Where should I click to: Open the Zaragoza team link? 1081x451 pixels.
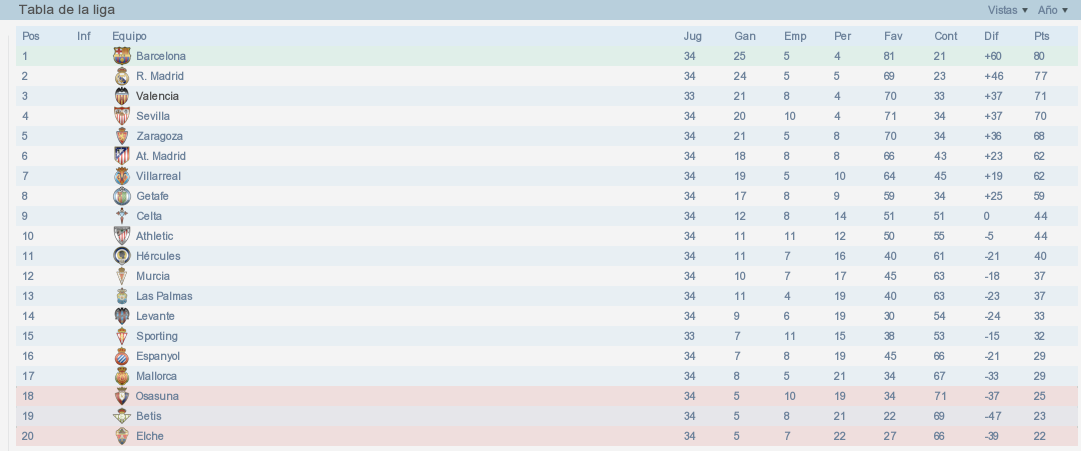pos(159,136)
